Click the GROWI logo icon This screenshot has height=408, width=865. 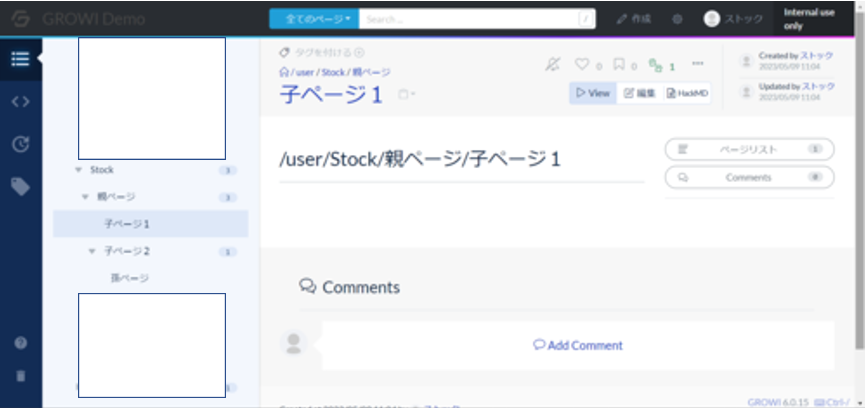[20, 19]
